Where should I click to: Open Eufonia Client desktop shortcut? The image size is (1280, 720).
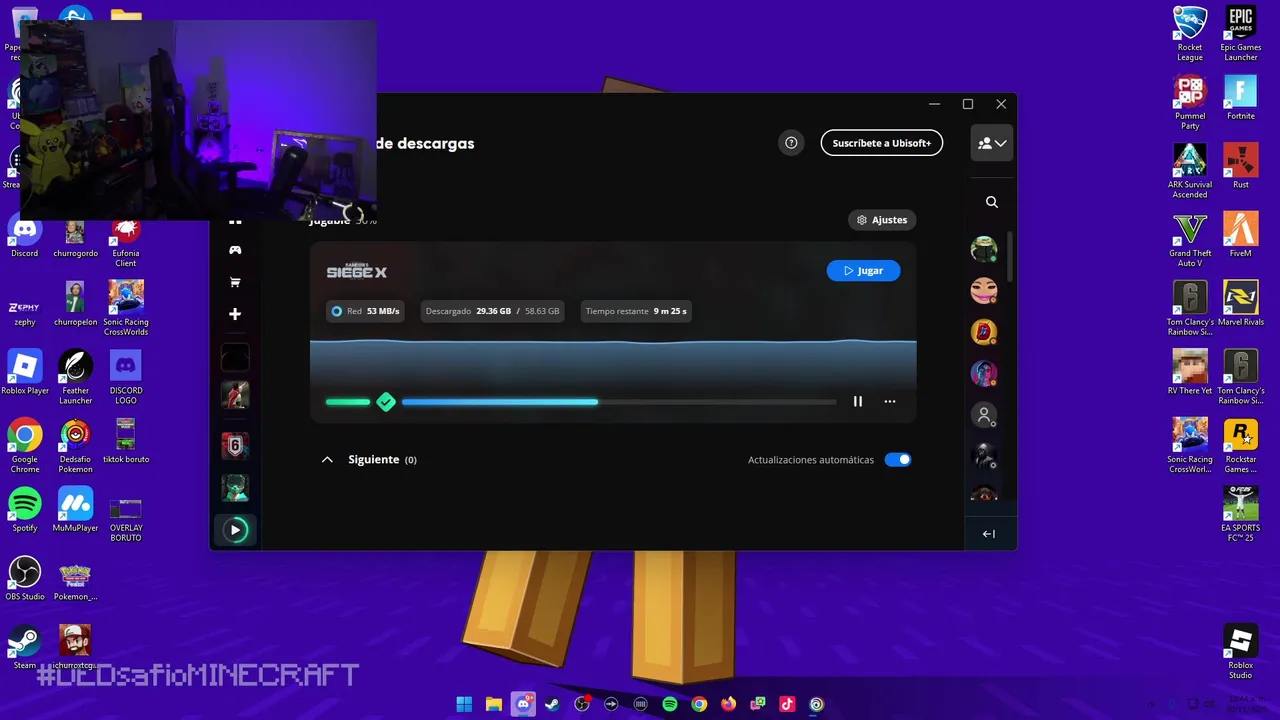tap(125, 240)
